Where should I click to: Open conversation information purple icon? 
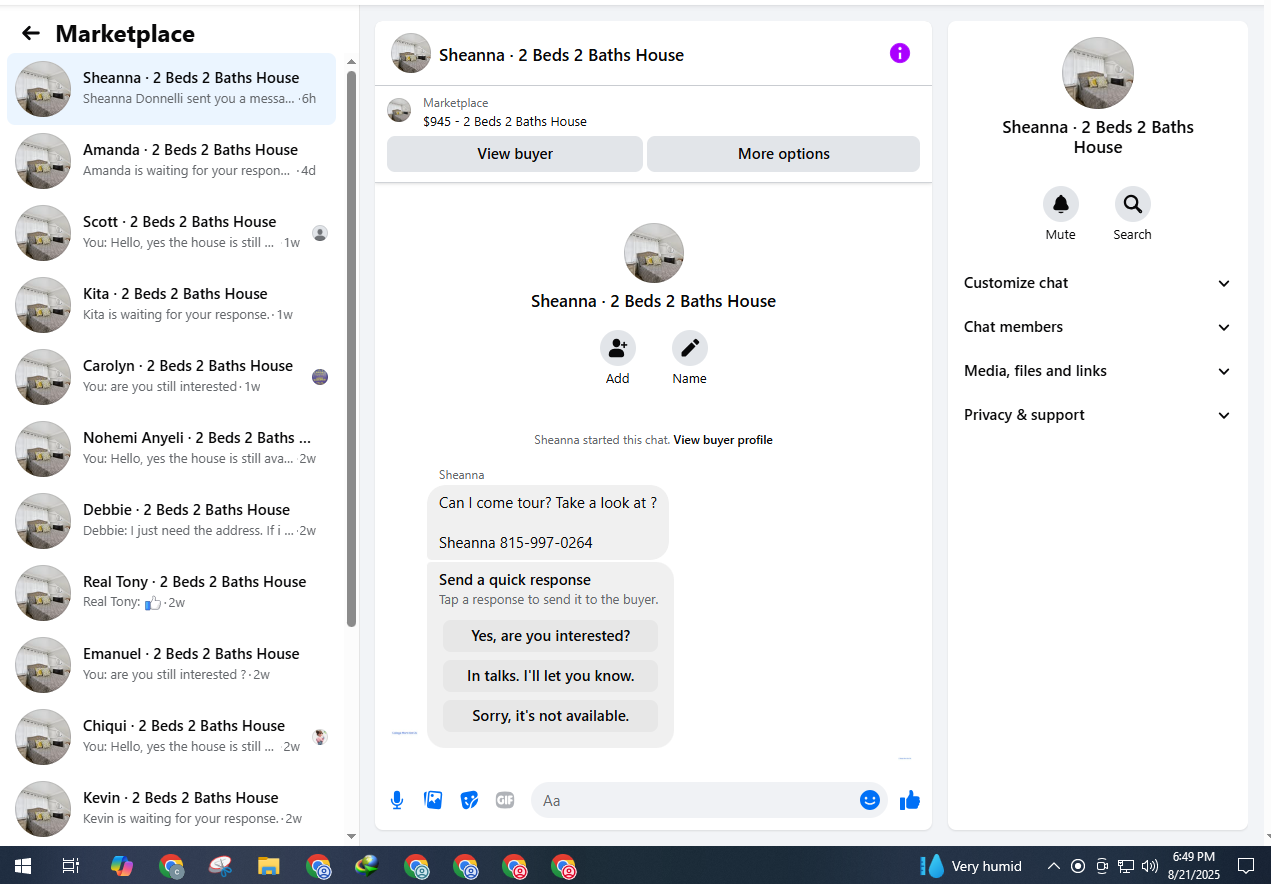(x=900, y=53)
